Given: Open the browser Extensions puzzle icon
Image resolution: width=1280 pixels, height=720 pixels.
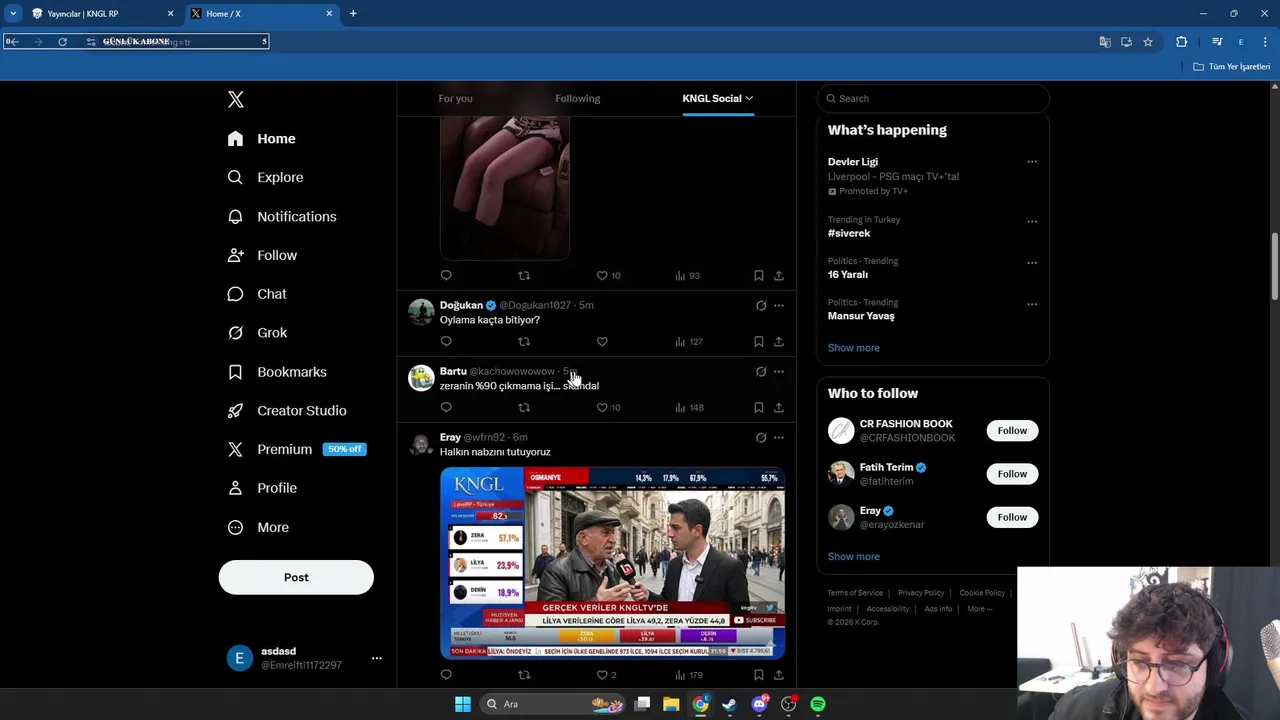Looking at the screenshot, I should pos(1182,42).
